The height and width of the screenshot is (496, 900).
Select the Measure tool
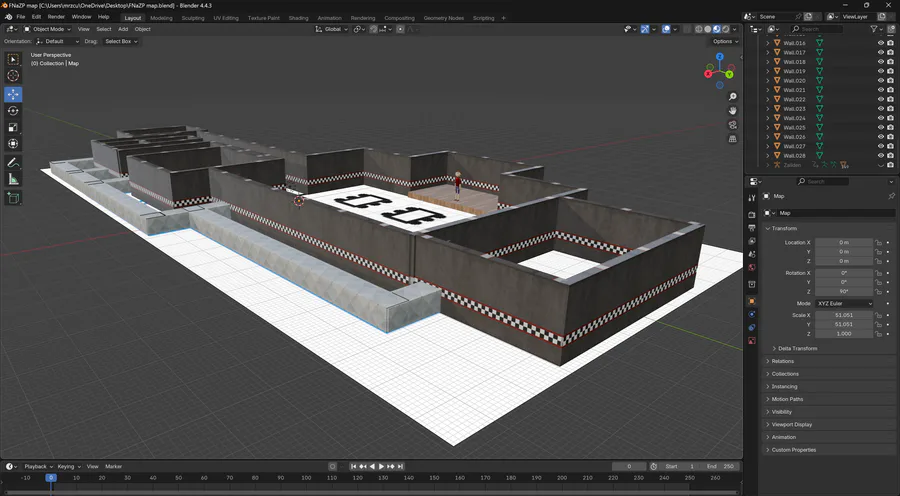tap(13, 180)
